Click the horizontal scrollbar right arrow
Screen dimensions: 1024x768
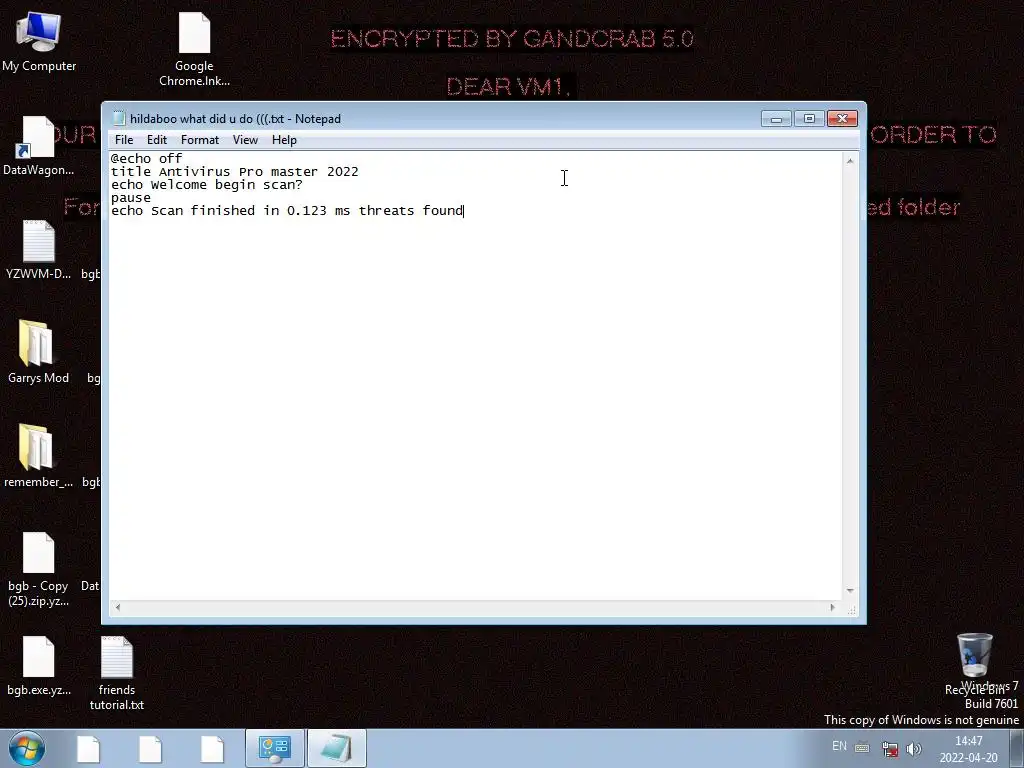[x=832, y=607]
